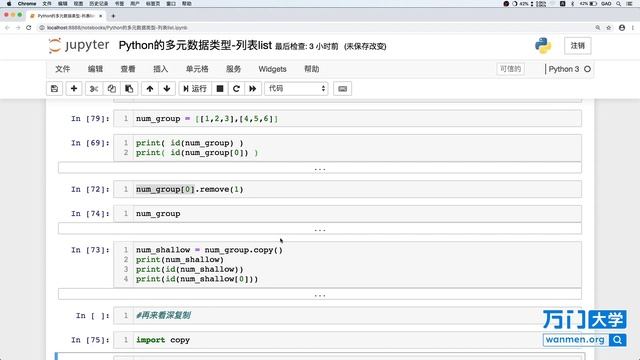Open the 帮助 menu in Jupyter
This screenshot has height=360, width=640.
[311, 69]
